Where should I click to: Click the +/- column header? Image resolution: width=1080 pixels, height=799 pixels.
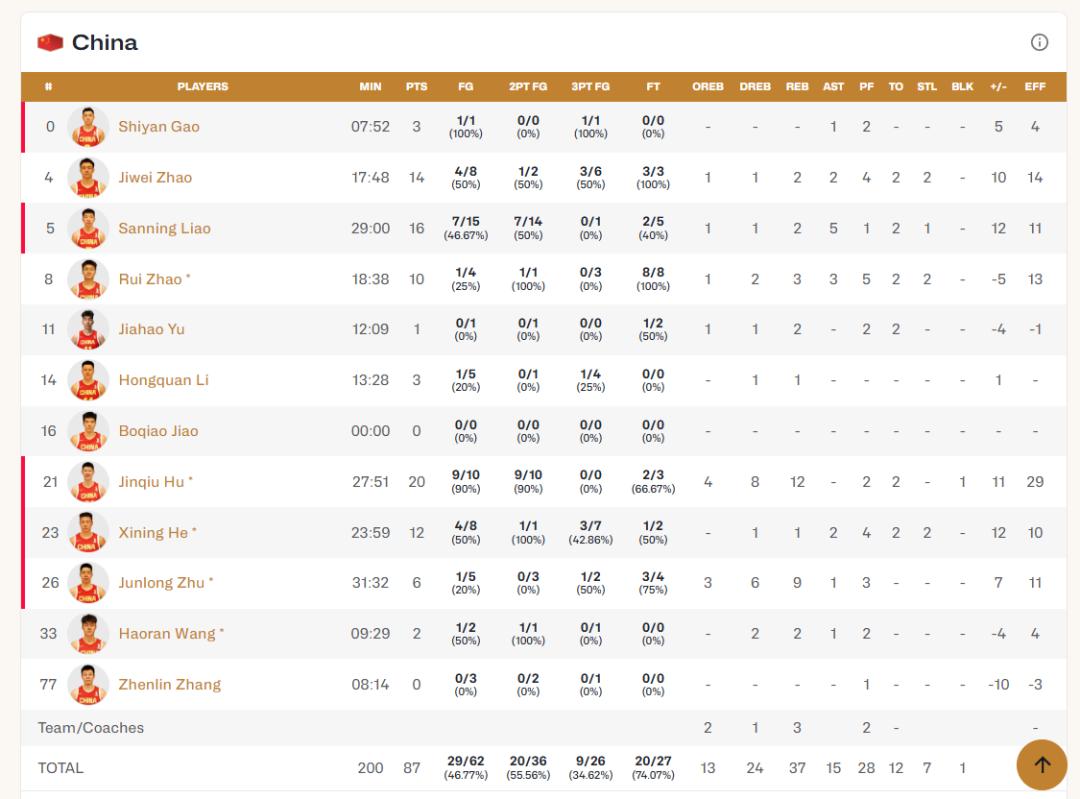point(998,87)
